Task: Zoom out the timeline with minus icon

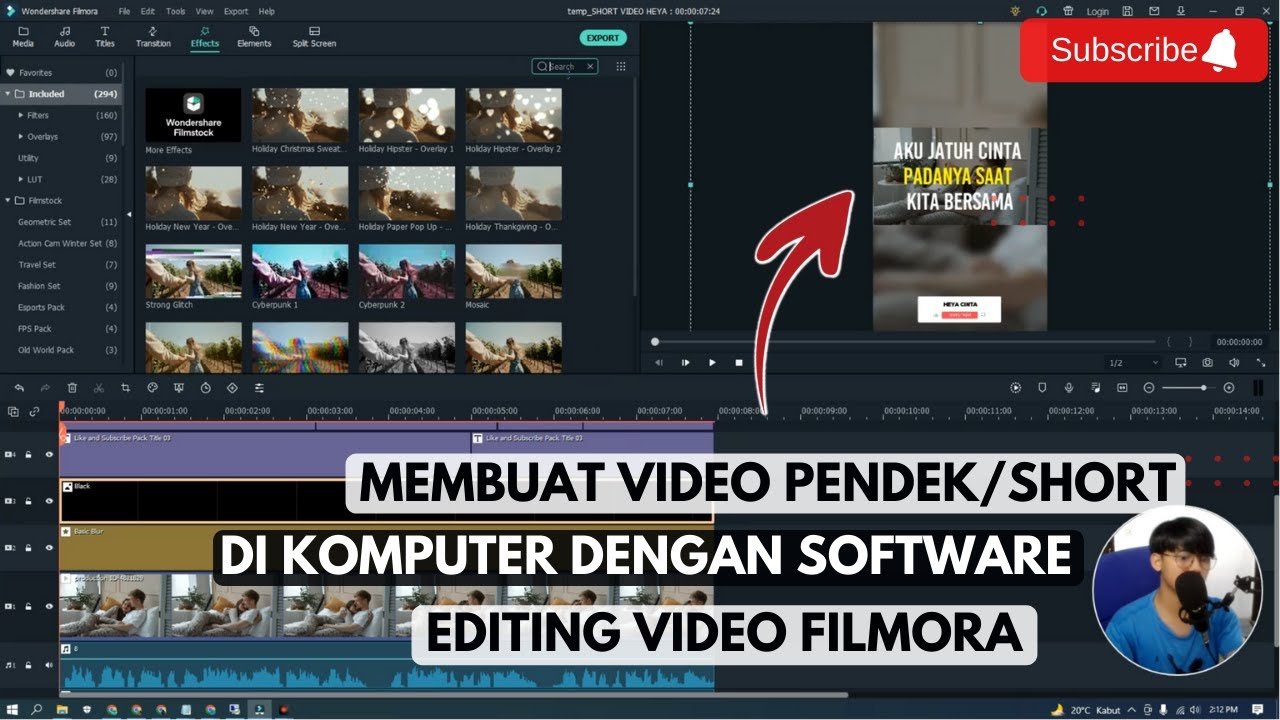Action: point(1149,387)
